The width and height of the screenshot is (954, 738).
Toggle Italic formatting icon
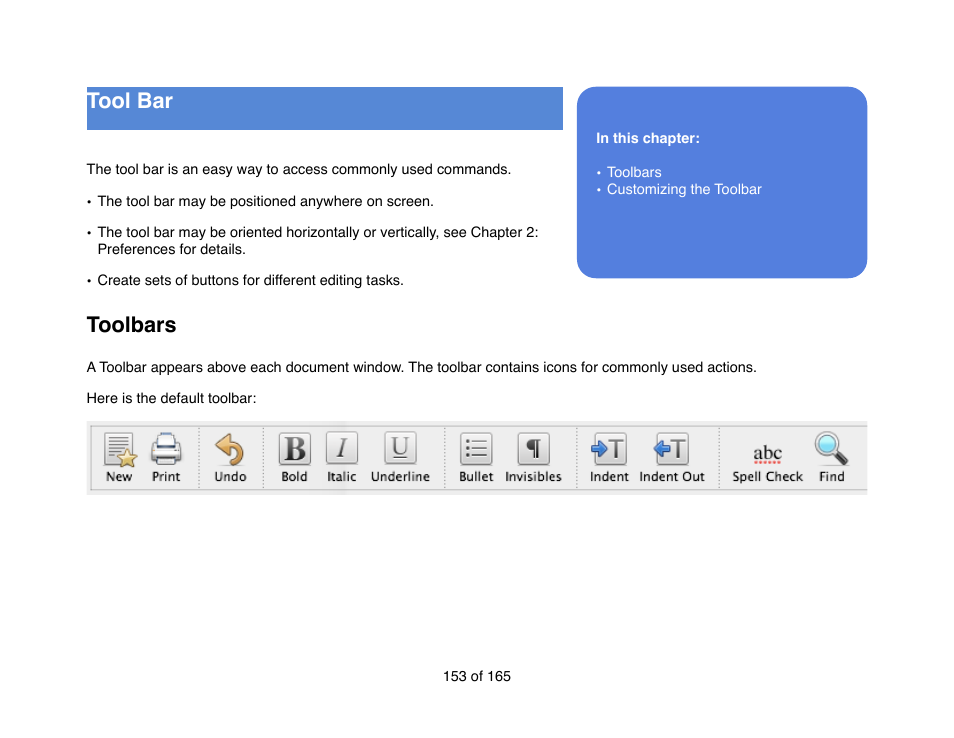pos(341,449)
